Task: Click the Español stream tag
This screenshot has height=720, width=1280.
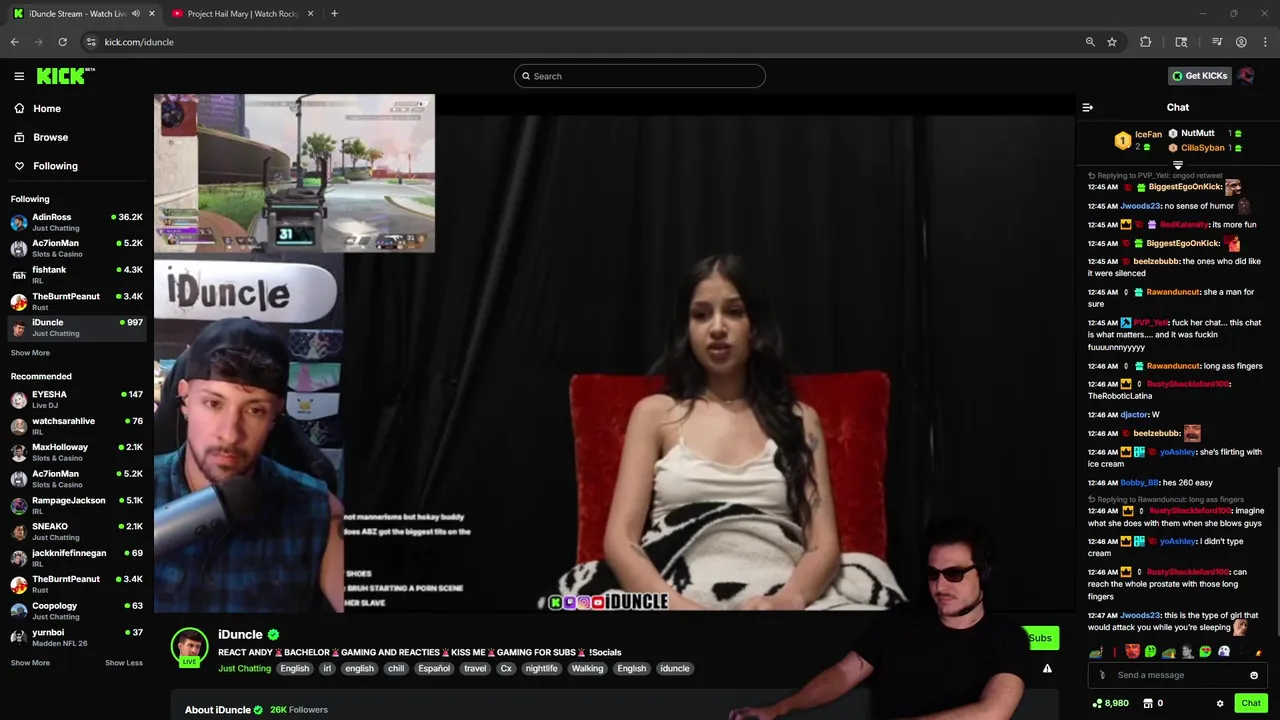Action: coord(434,668)
